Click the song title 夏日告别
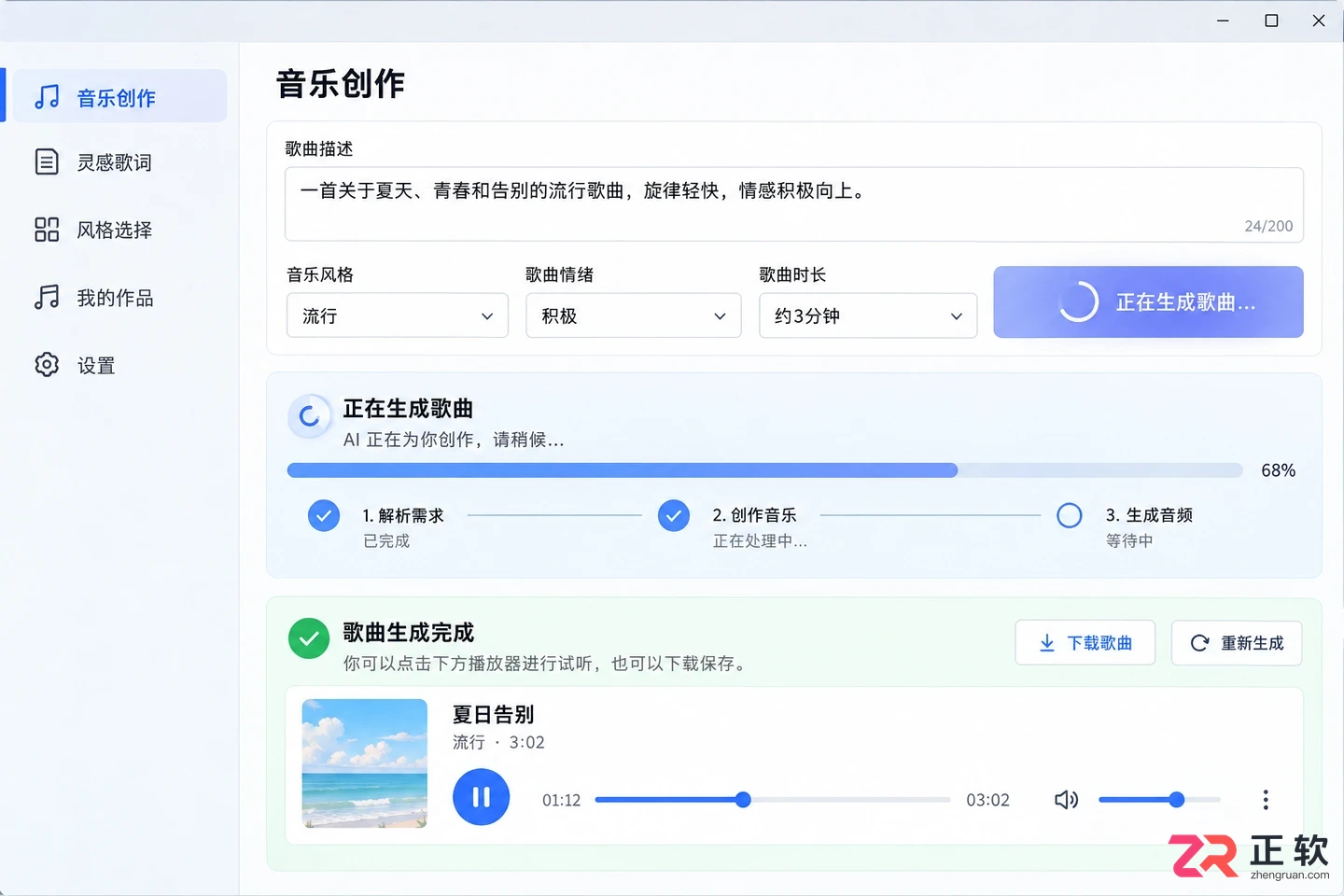Screen dimensions: 1344x896 [x=493, y=715]
